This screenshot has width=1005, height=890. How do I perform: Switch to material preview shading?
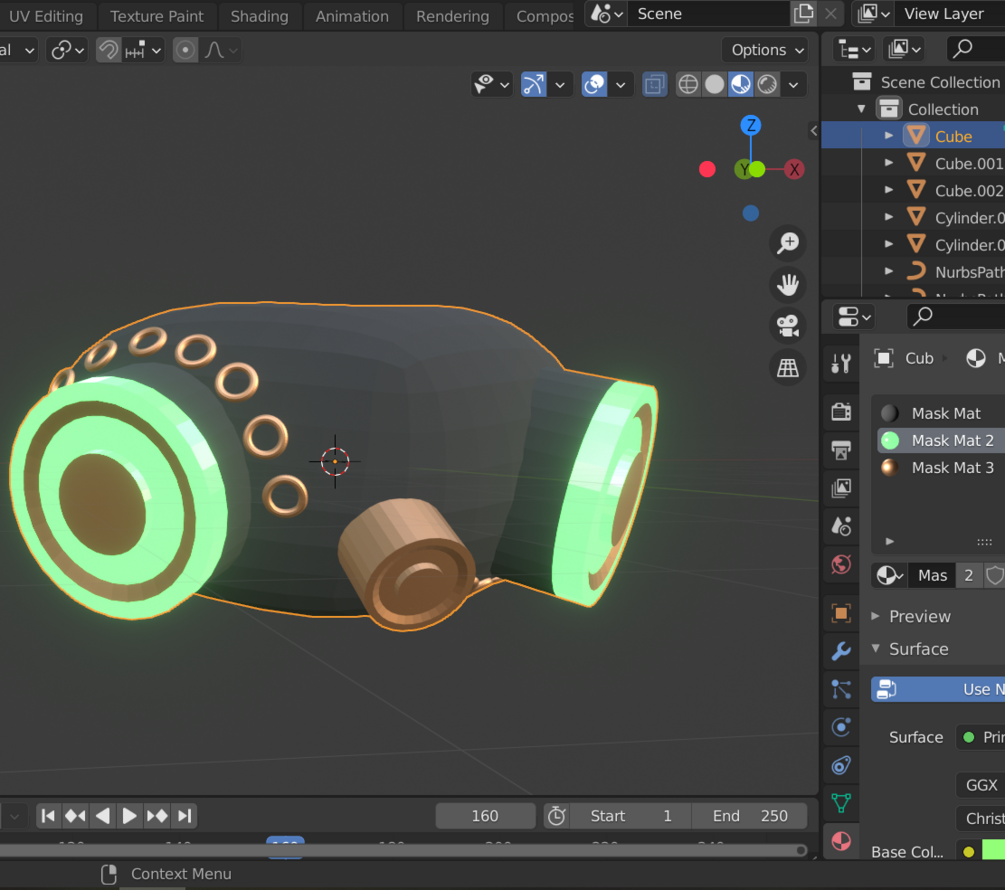point(741,85)
